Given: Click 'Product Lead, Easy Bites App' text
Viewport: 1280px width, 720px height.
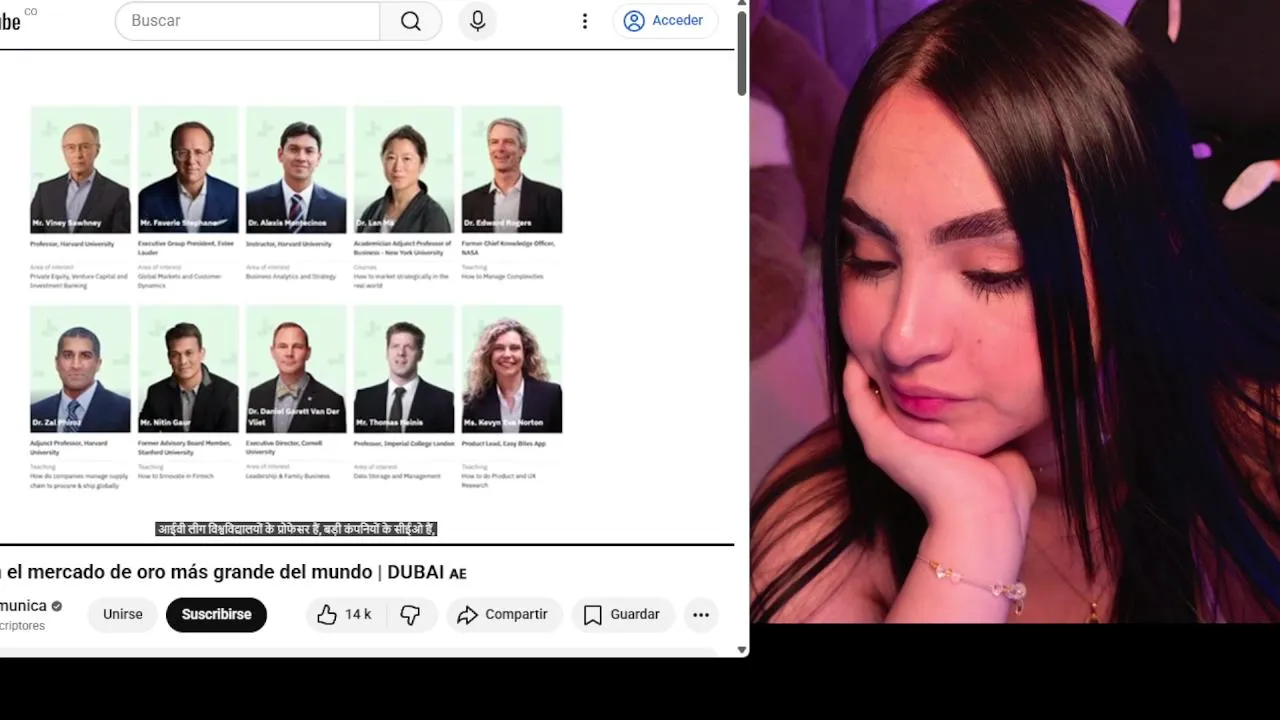Looking at the screenshot, I should [x=504, y=443].
